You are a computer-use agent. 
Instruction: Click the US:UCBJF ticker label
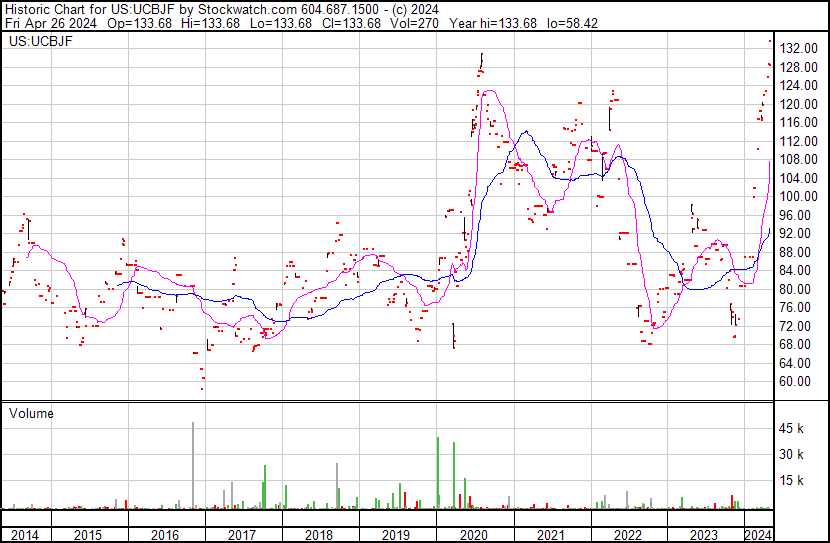(x=36, y=43)
